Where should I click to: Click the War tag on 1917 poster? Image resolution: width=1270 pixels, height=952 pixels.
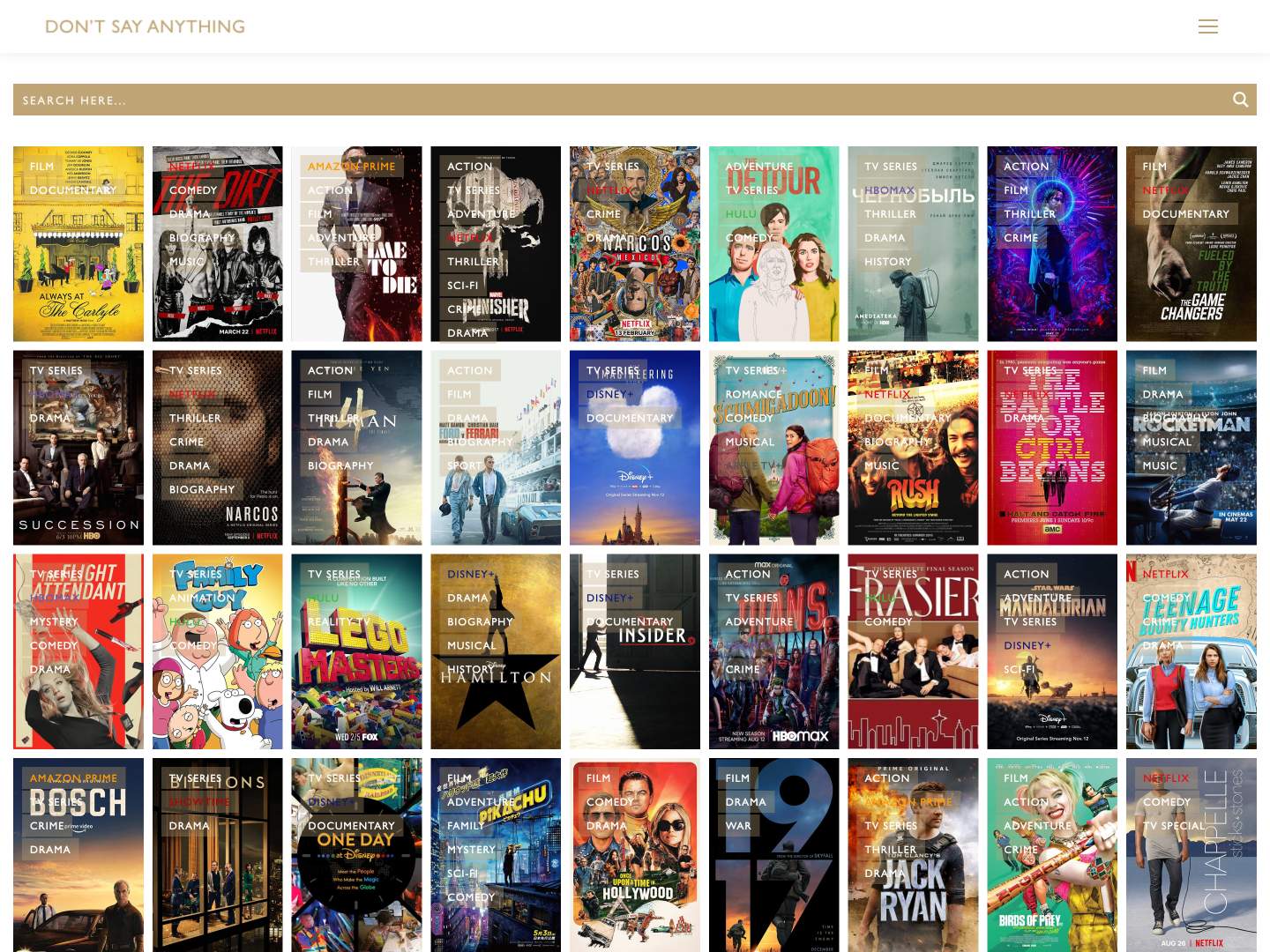(x=738, y=826)
